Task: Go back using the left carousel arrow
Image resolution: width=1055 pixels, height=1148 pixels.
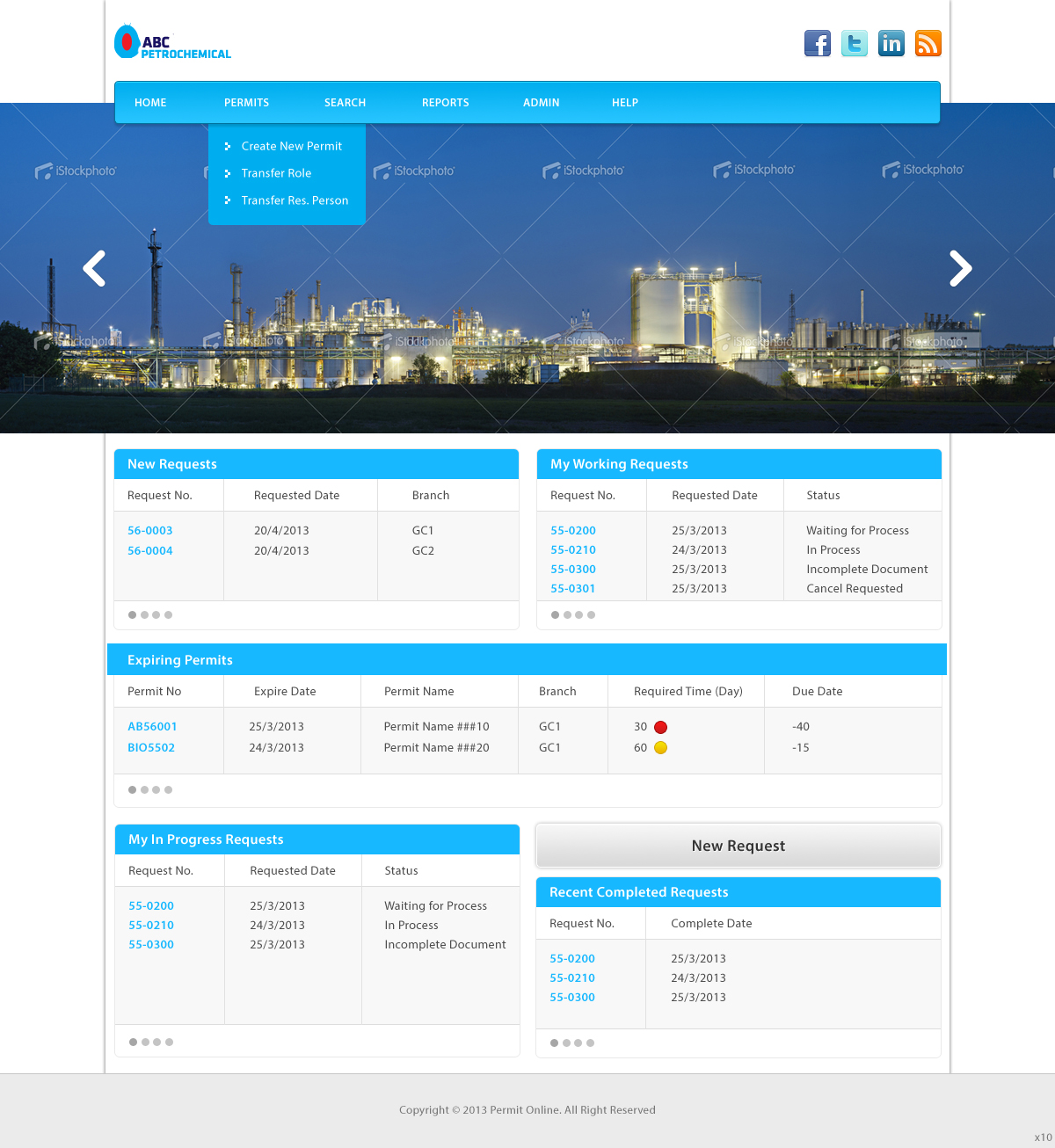Action: click(94, 268)
